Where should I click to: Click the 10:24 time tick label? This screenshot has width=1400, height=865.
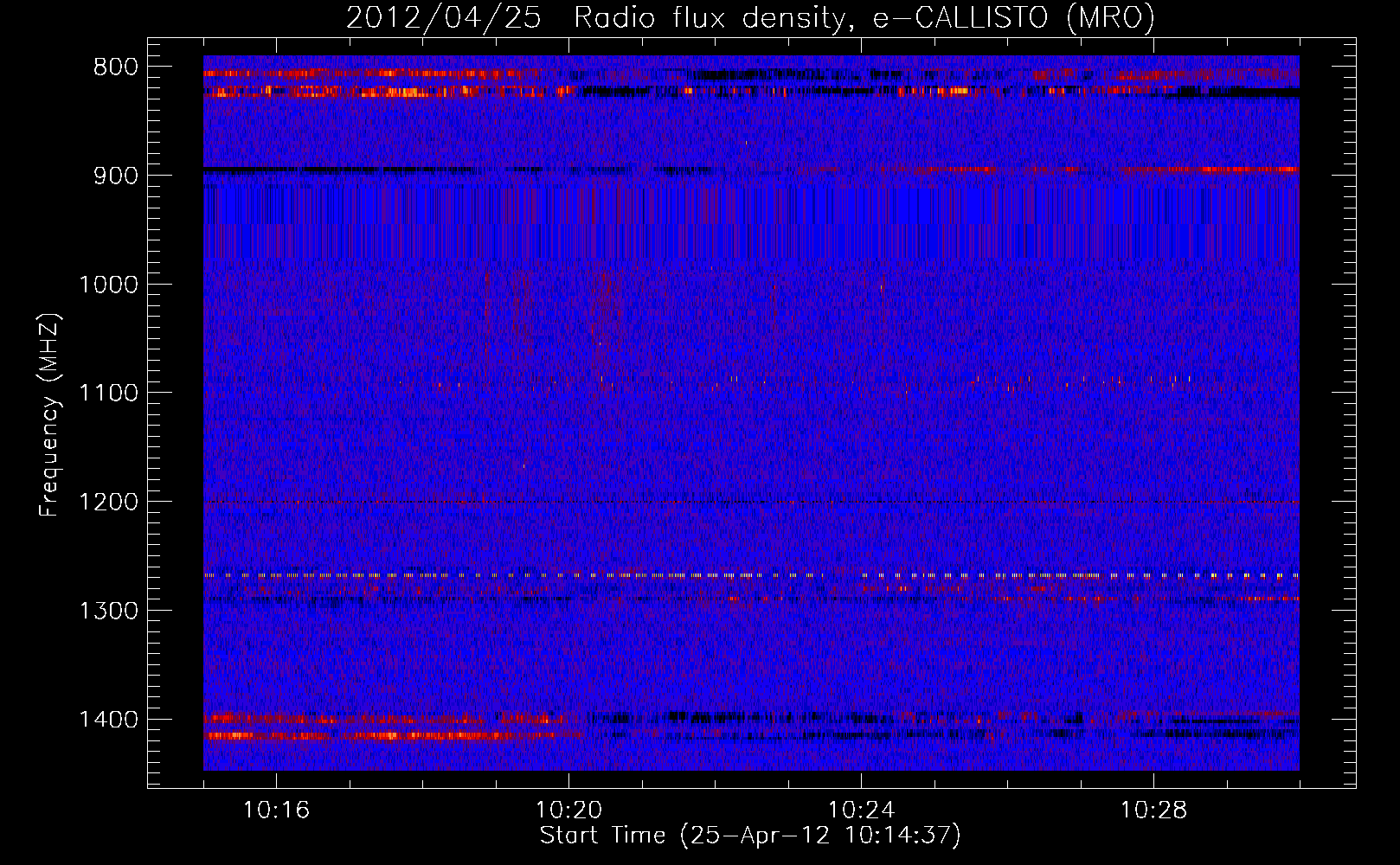click(x=861, y=811)
